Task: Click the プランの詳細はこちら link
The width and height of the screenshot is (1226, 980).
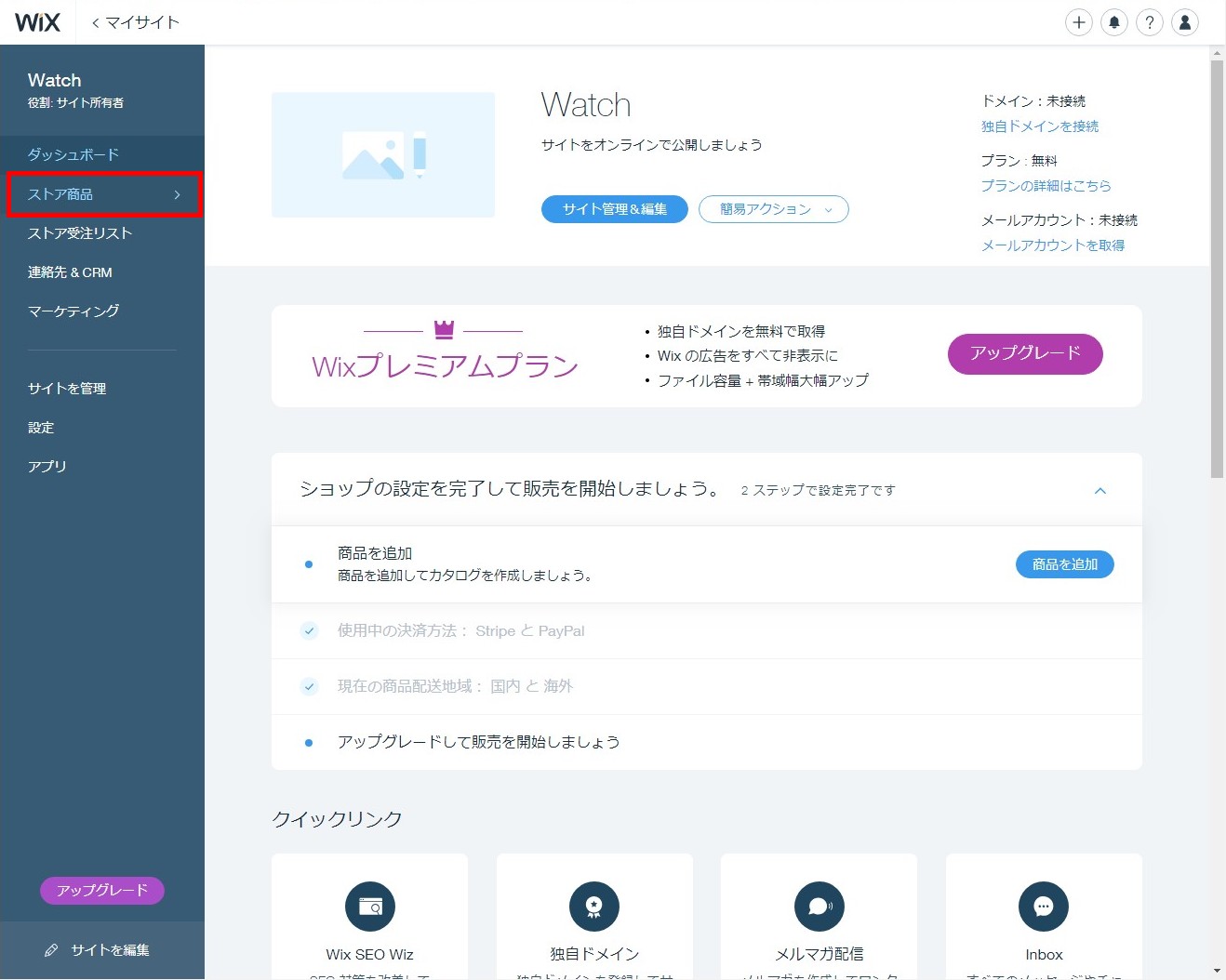Action: coord(1046,186)
